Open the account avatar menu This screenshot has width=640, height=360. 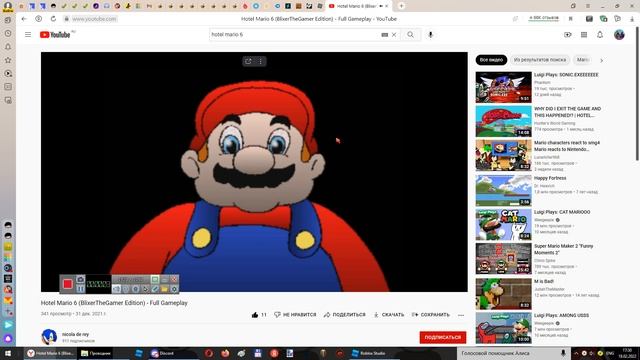tap(619, 35)
